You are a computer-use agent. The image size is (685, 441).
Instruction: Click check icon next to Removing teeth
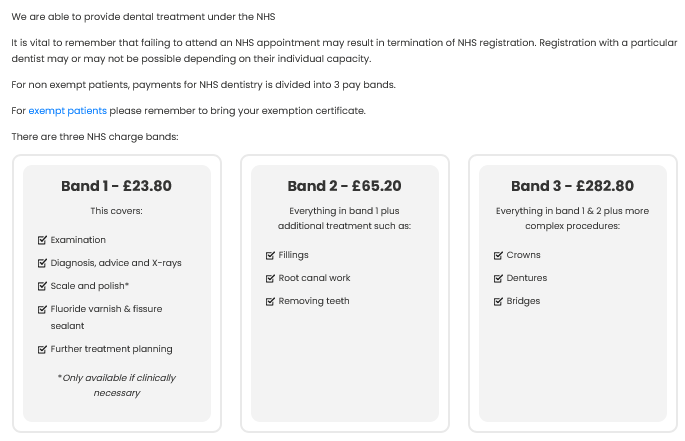[x=270, y=301]
